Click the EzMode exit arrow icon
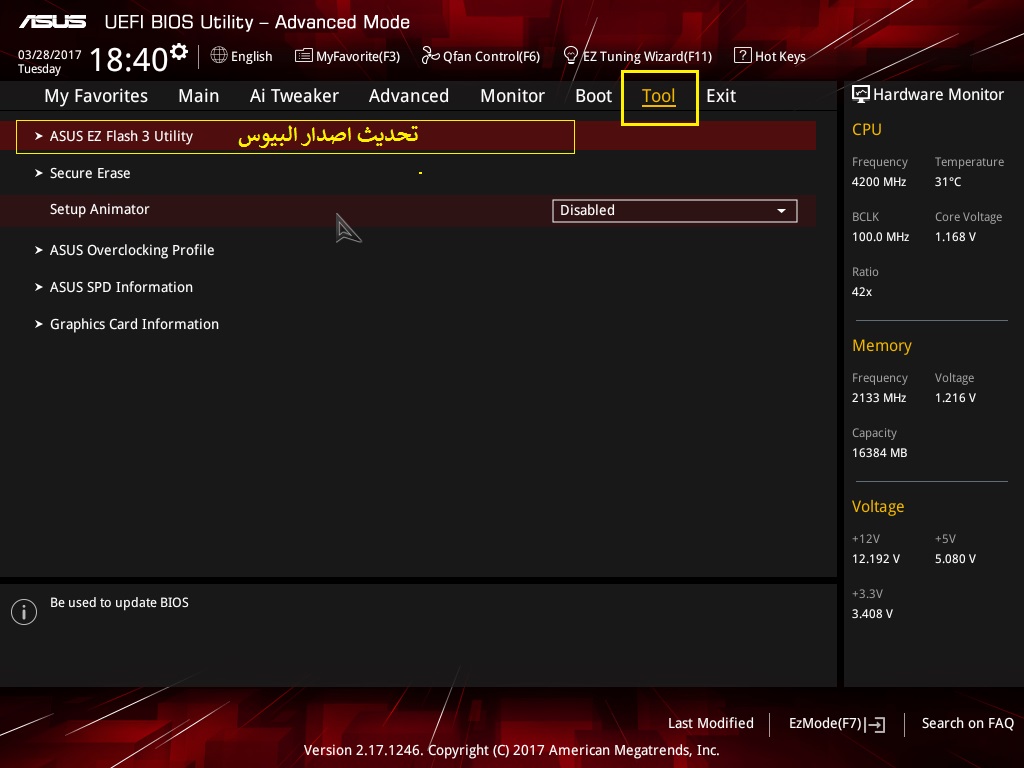The height and width of the screenshot is (768, 1024). point(875,724)
